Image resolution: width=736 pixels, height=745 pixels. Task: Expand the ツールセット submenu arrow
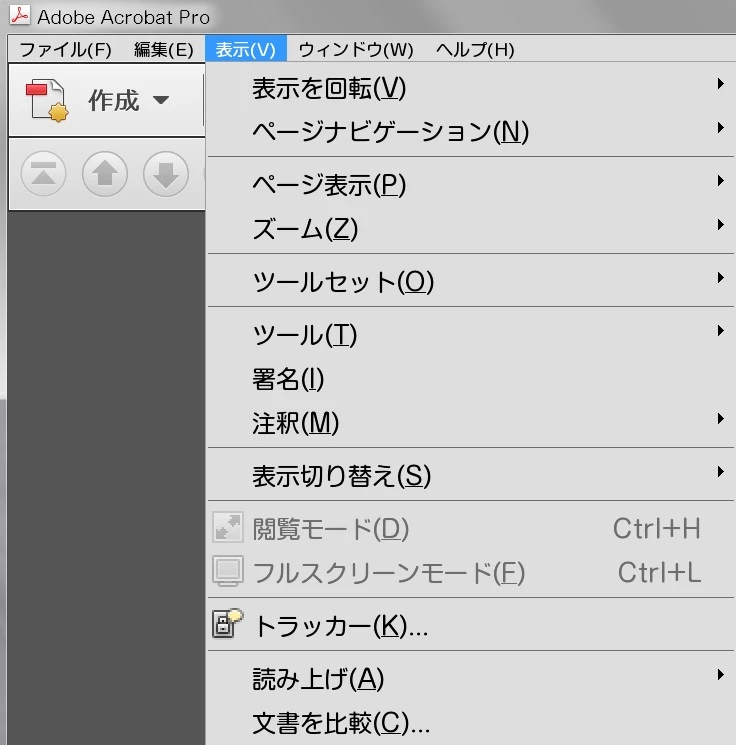(x=721, y=277)
